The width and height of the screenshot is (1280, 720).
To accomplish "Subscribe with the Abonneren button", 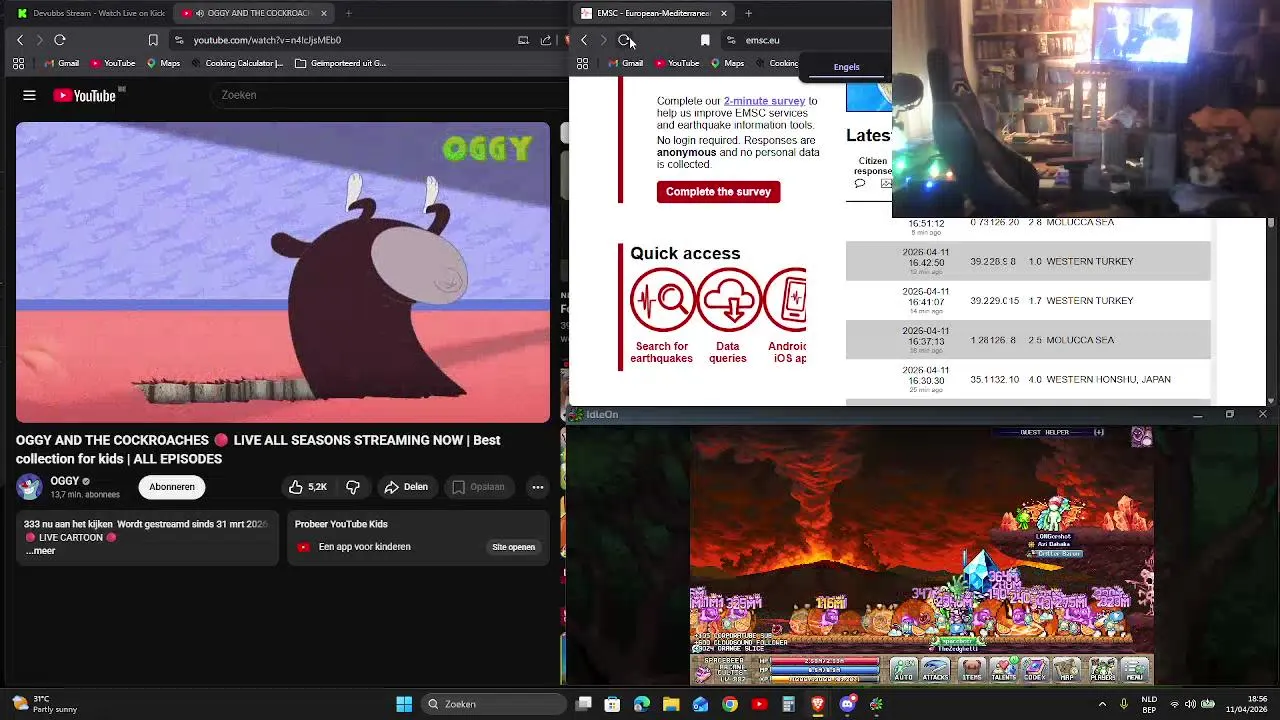I will (172, 487).
